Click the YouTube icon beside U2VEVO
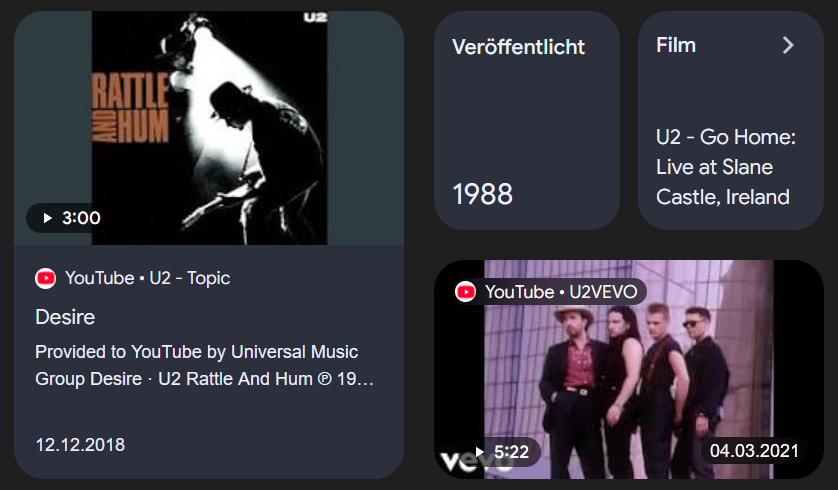 tap(465, 292)
